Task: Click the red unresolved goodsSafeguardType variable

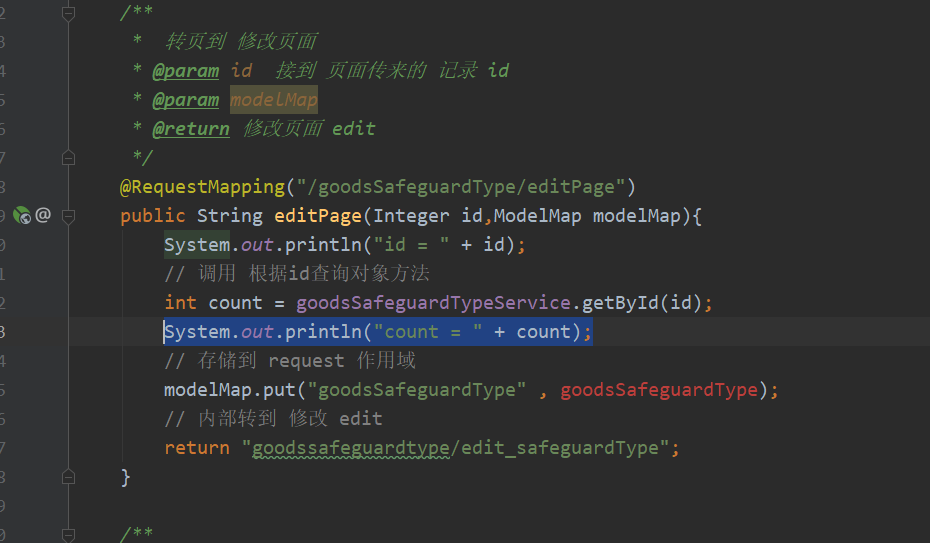Action: 660,390
